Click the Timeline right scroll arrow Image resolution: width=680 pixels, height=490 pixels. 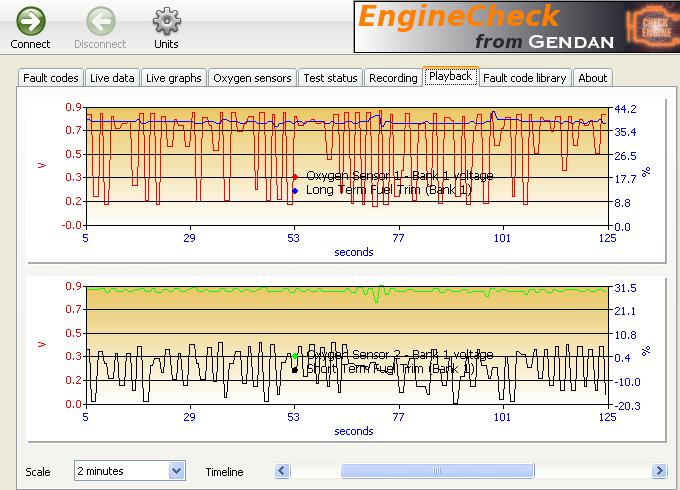point(659,470)
